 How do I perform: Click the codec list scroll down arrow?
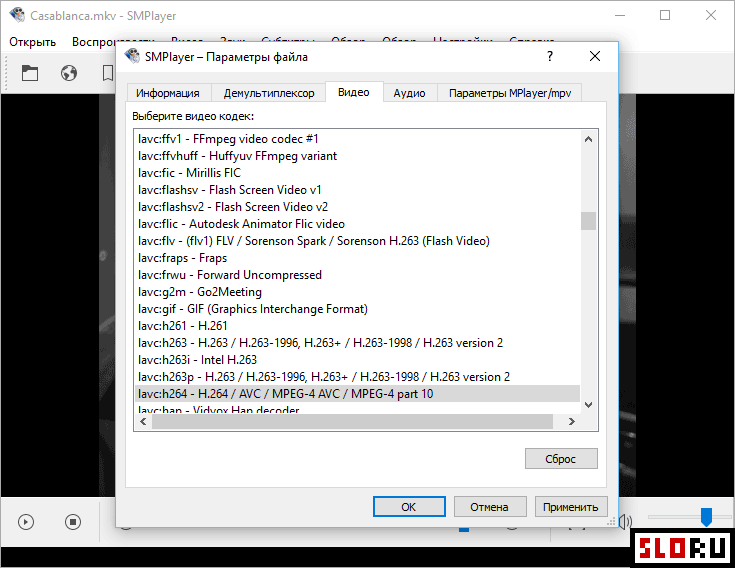click(x=588, y=404)
